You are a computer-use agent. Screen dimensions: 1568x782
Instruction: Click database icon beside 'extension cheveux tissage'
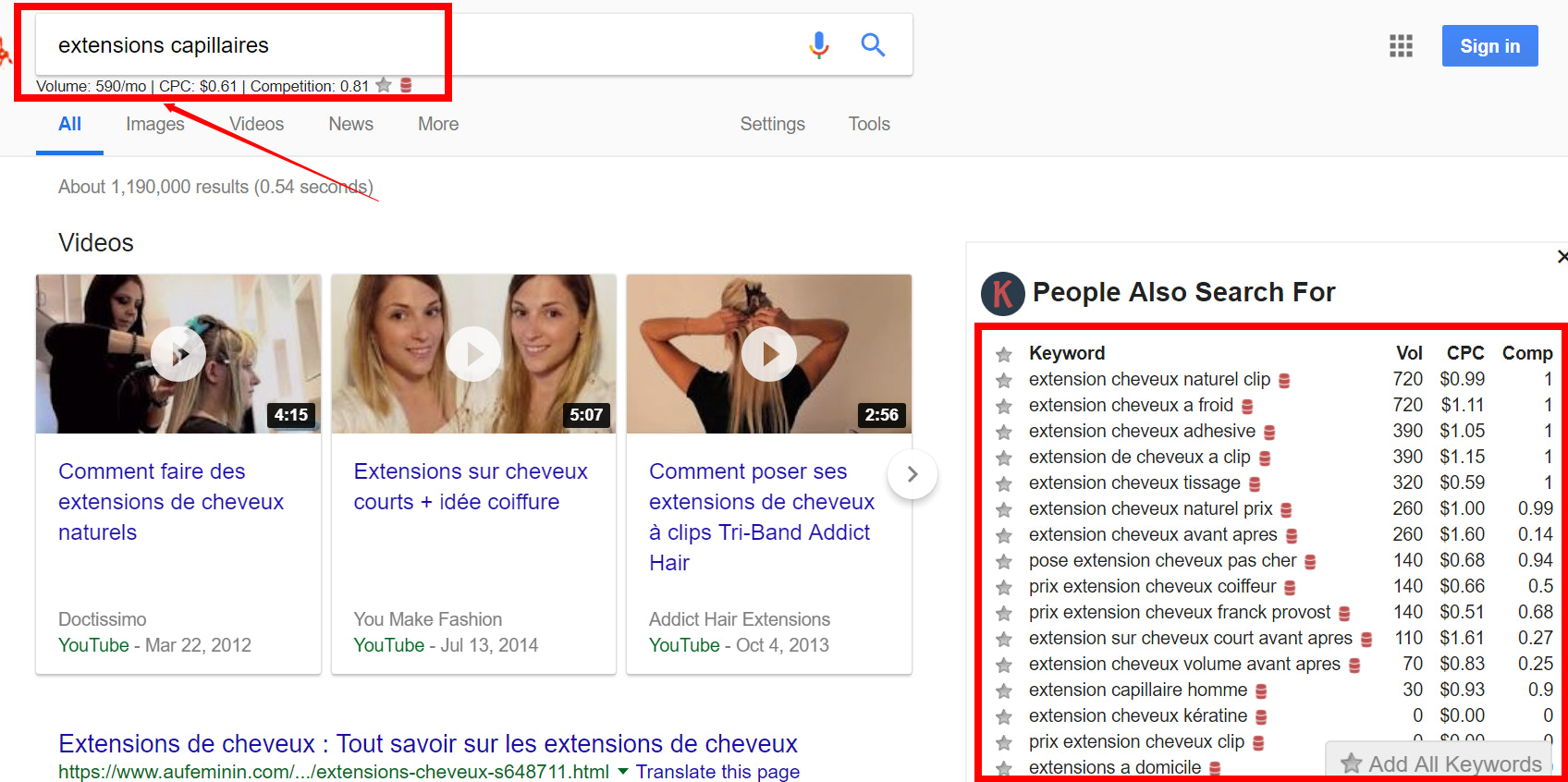pyautogui.click(x=1255, y=484)
